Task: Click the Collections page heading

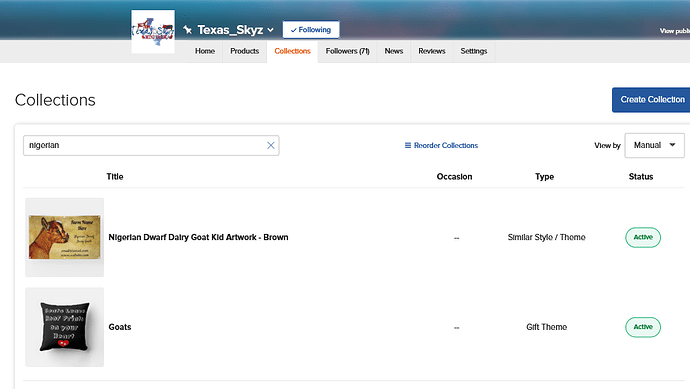Action: click(55, 100)
